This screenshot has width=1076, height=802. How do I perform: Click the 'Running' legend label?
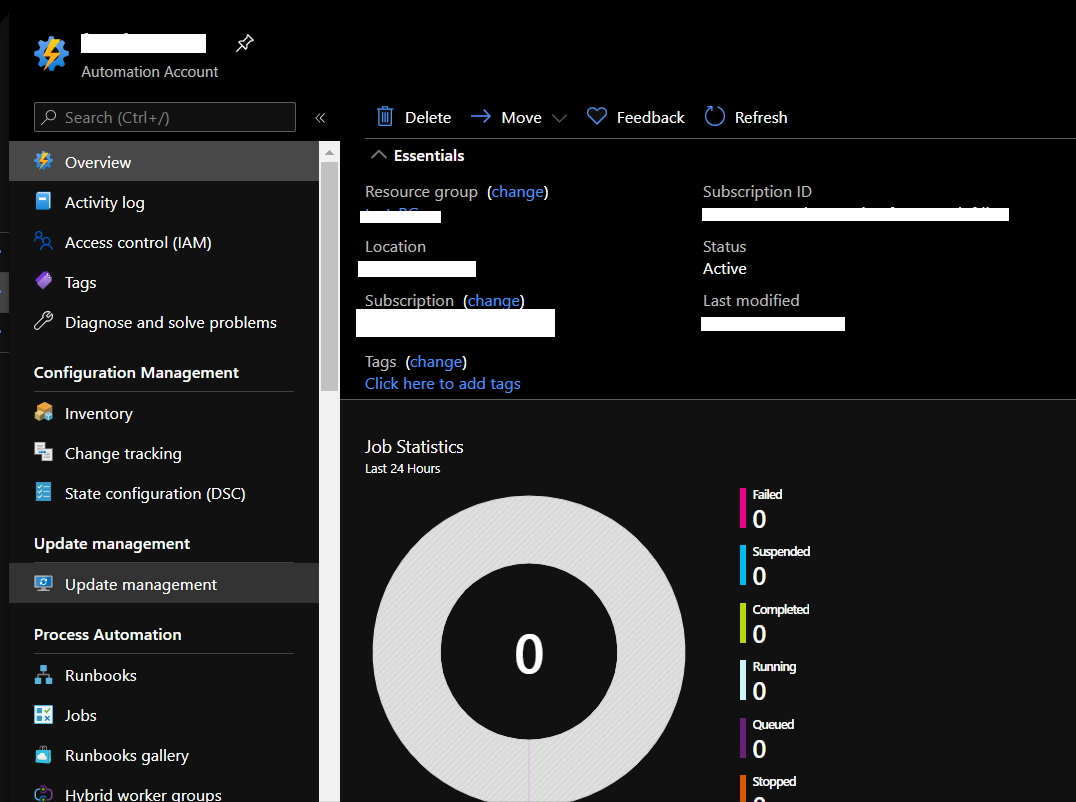774,667
